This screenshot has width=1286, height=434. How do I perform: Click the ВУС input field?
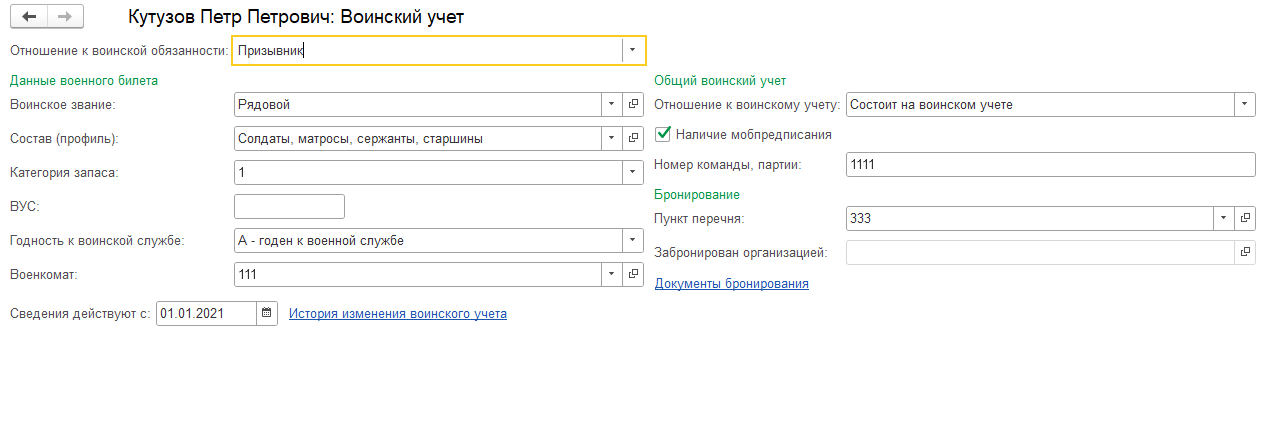pos(289,206)
